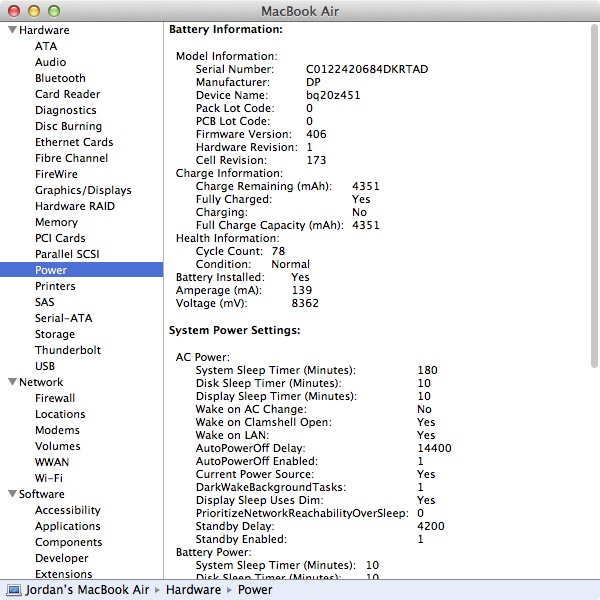Click the Voltage value 8362
Image resolution: width=600 pixels, height=600 pixels.
(x=305, y=303)
